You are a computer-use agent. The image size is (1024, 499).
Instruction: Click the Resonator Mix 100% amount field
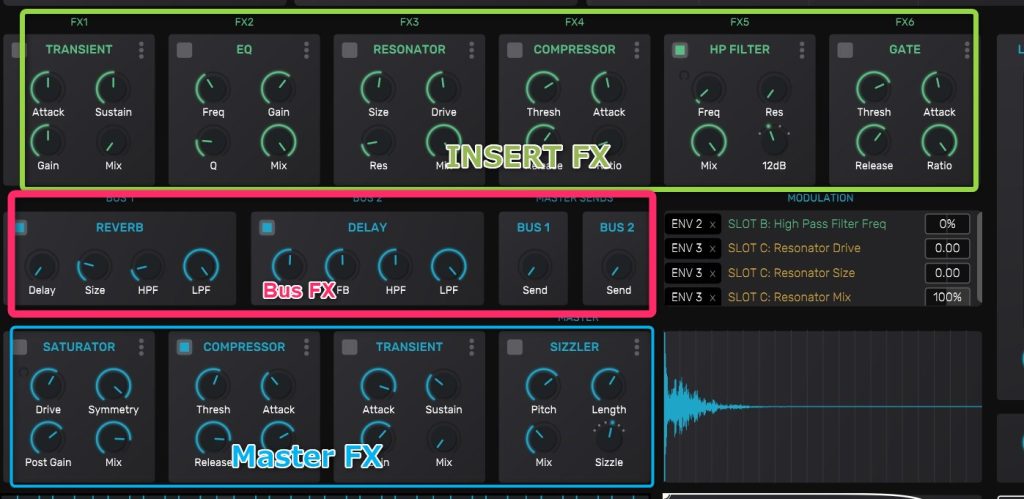(x=946, y=297)
